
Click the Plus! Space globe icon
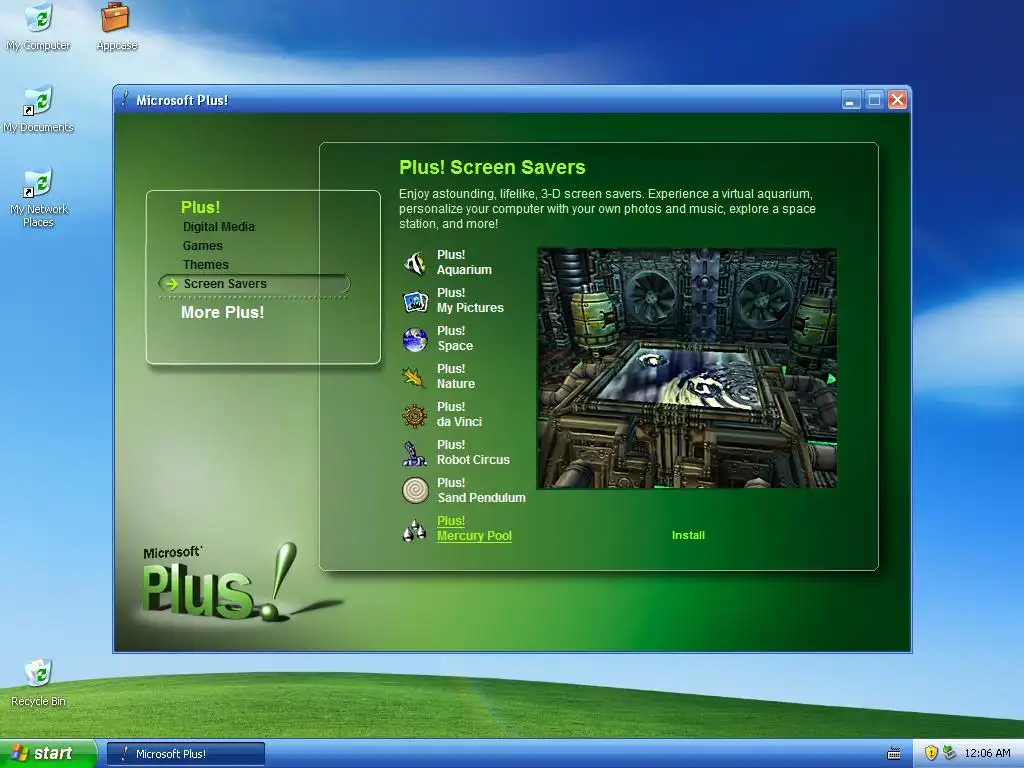[415, 339]
